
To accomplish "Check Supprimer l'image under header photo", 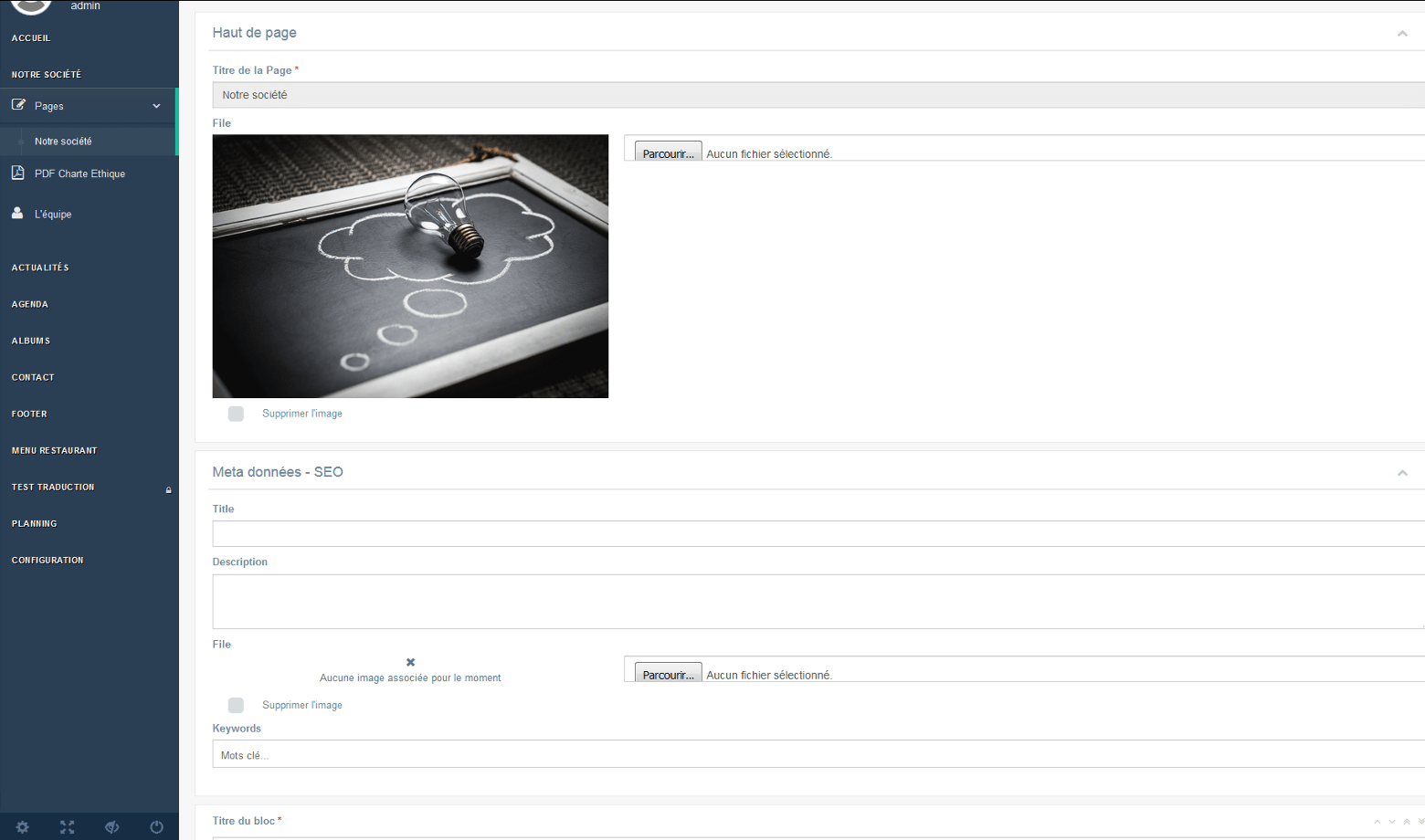I will coord(236,414).
